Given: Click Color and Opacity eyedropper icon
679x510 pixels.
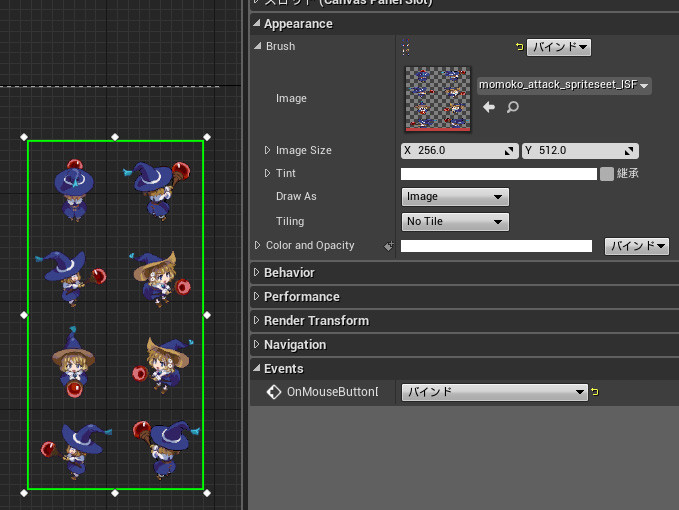Looking at the screenshot, I should [388, 246].
